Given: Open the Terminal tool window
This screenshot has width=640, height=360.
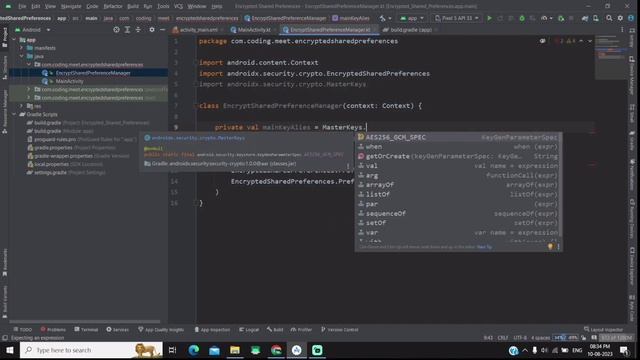Looking at the screenshot, I should (86, 329).
